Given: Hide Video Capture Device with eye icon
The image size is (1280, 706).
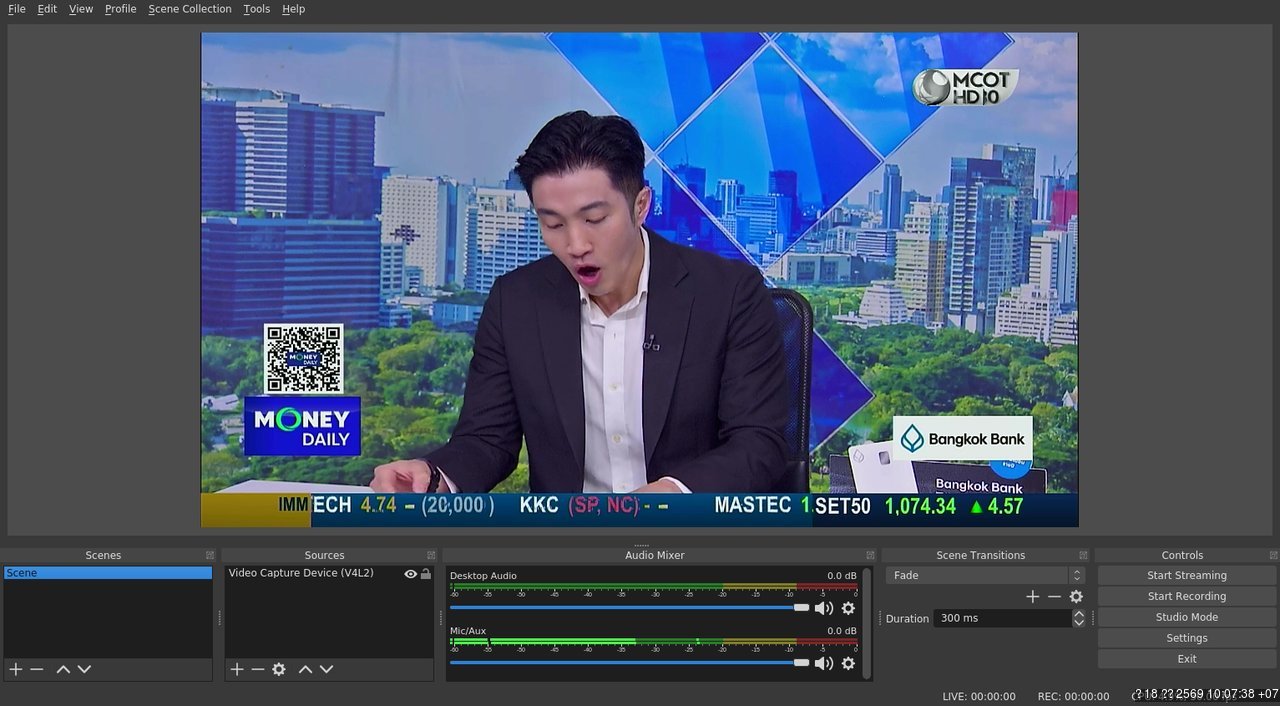Looking at the screenshot, I should tap(410, 574).
